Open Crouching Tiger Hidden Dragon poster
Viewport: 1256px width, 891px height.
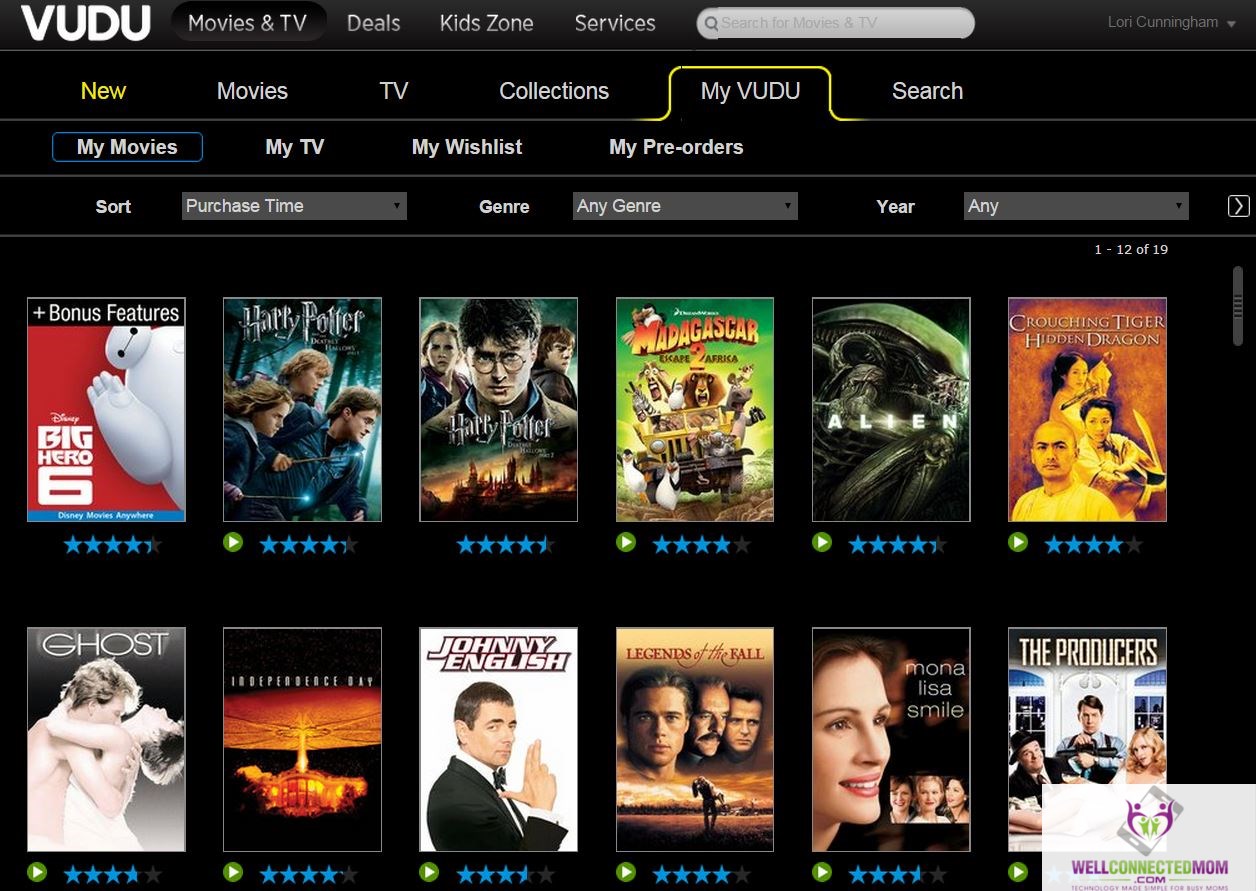coord(1087,410)
